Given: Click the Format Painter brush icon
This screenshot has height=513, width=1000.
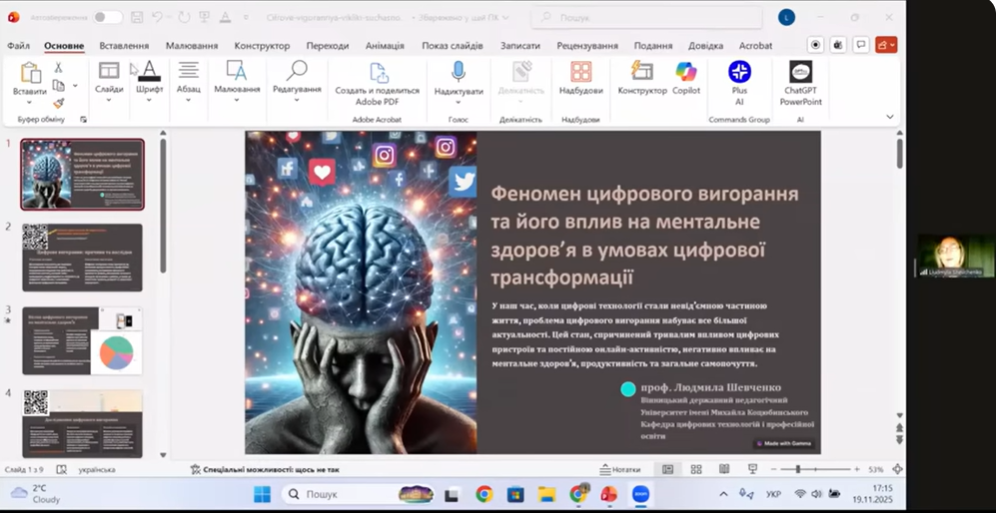Looking at the screenshot, I should (x=58, y=102).
